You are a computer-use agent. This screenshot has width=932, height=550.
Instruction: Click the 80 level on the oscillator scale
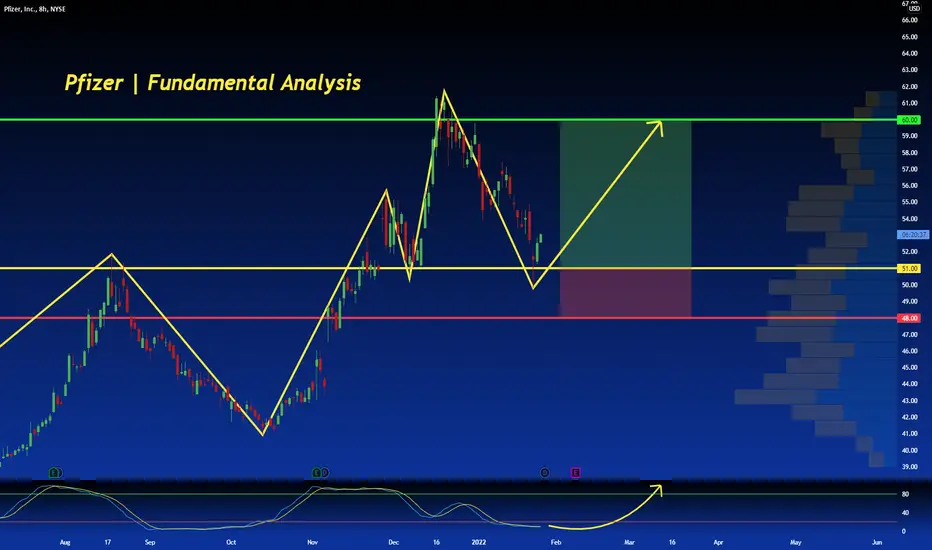pyautogui.click(x=905, y=494)
